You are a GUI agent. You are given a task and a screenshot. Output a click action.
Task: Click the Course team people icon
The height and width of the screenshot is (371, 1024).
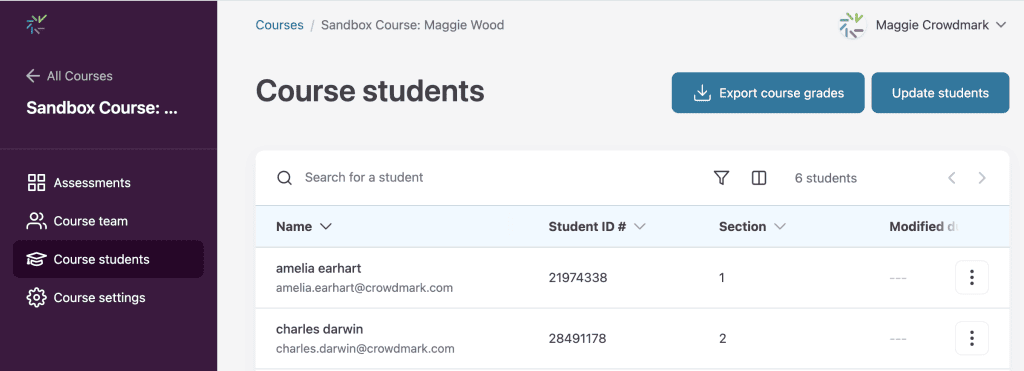(x=36, y=221)
